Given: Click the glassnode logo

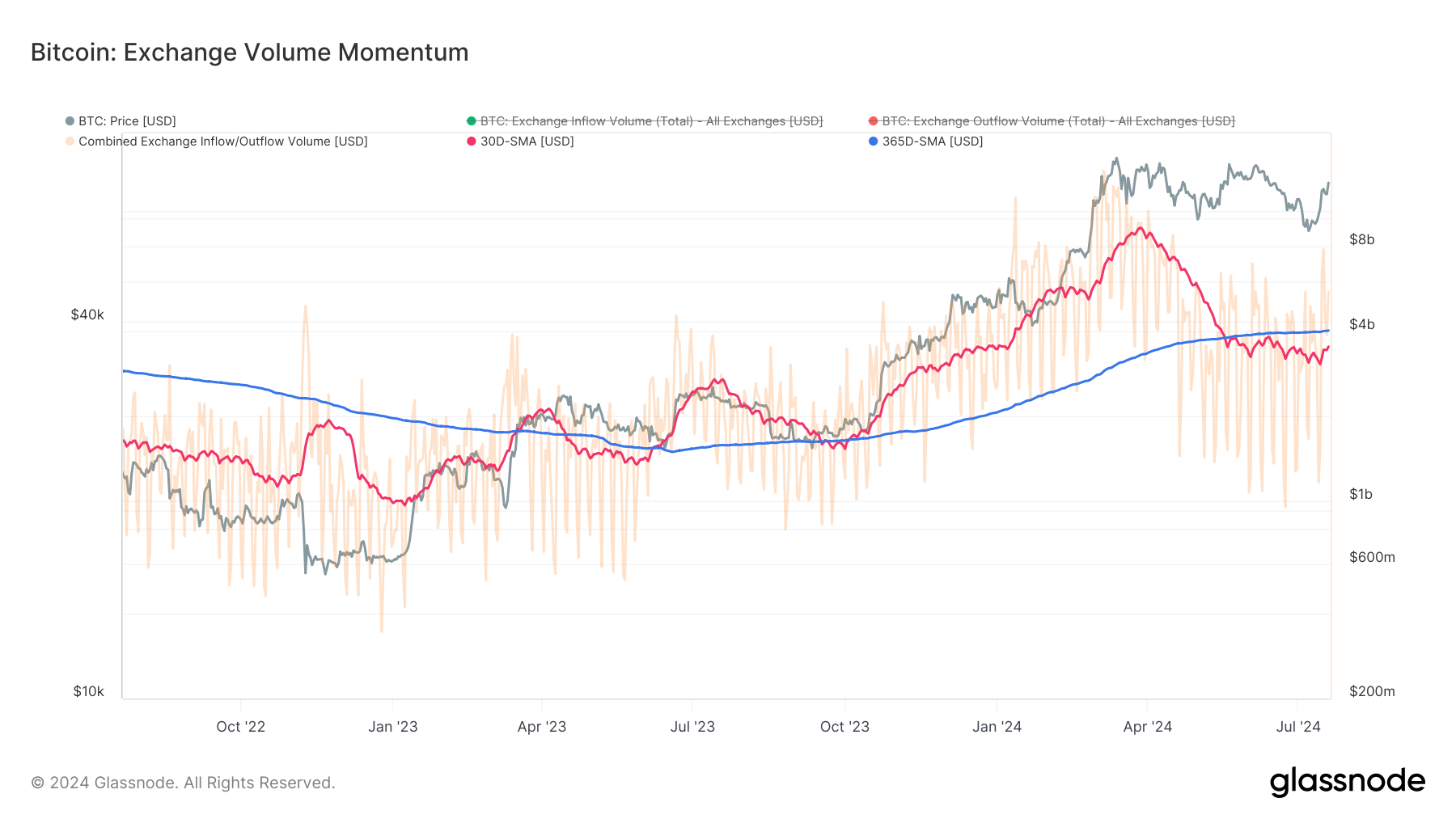Looking at the screenshot, I should click(x=1347, y=782).
